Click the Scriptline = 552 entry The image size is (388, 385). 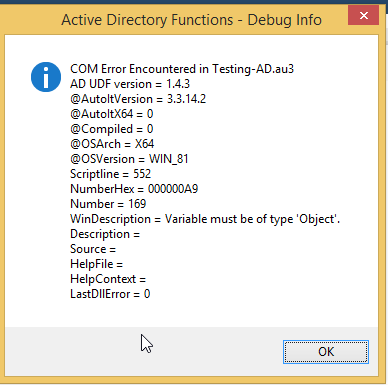110,174
